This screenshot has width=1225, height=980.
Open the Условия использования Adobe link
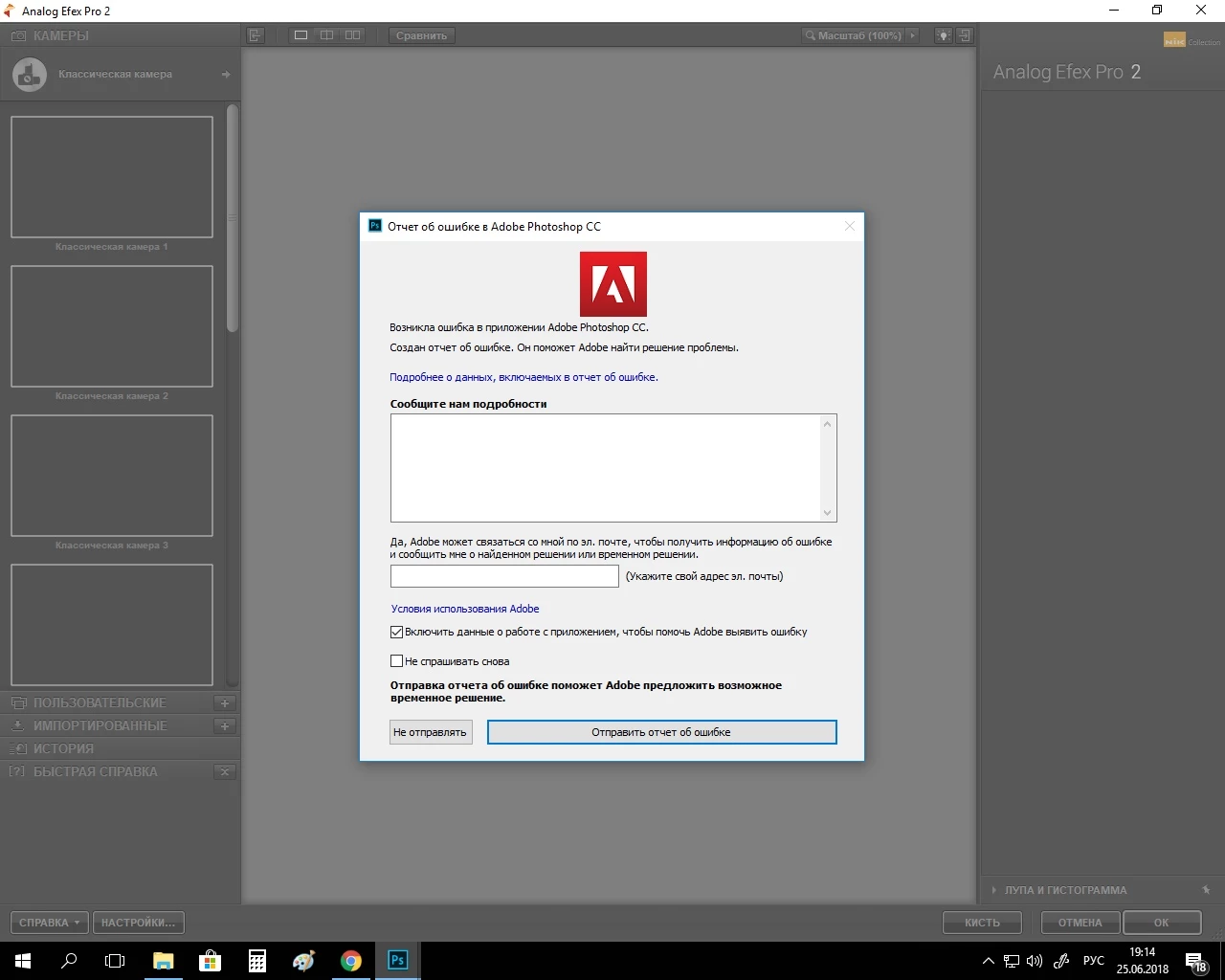(x=465, y=609)
